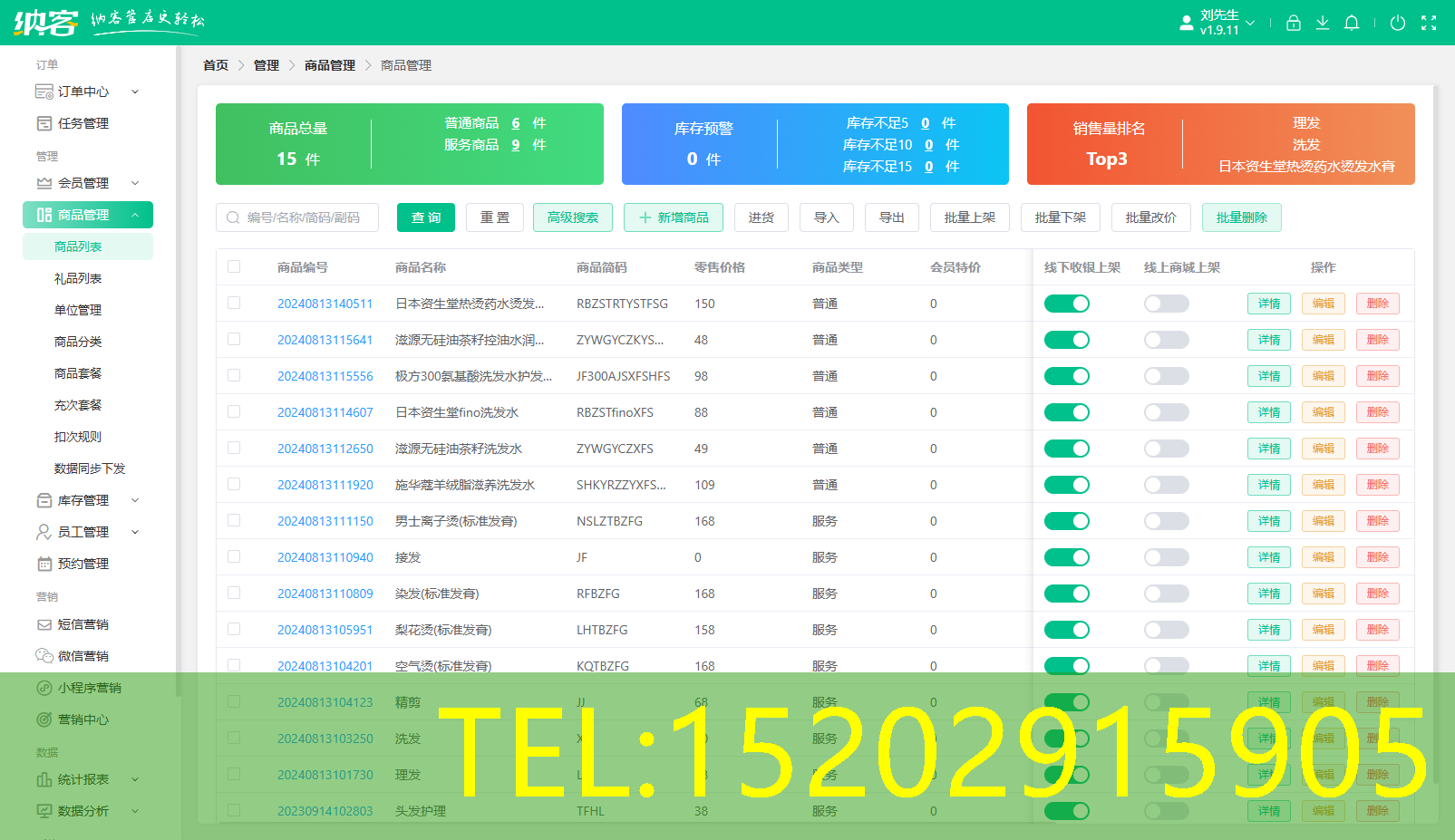The image size is (1455, 840).
Task: Click the download icon in the top bar
Action: tap(1323, 23)
